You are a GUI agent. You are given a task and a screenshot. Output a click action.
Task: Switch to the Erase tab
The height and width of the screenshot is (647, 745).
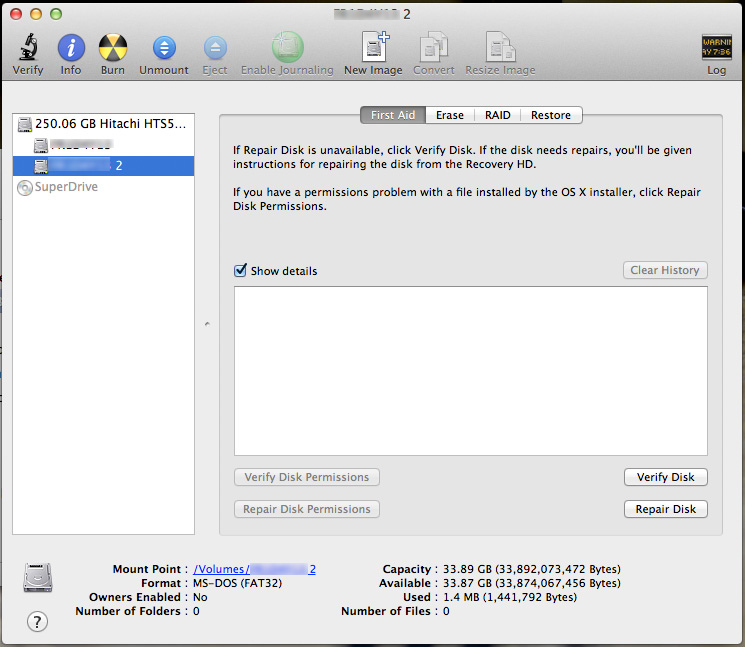pos(449,115)
